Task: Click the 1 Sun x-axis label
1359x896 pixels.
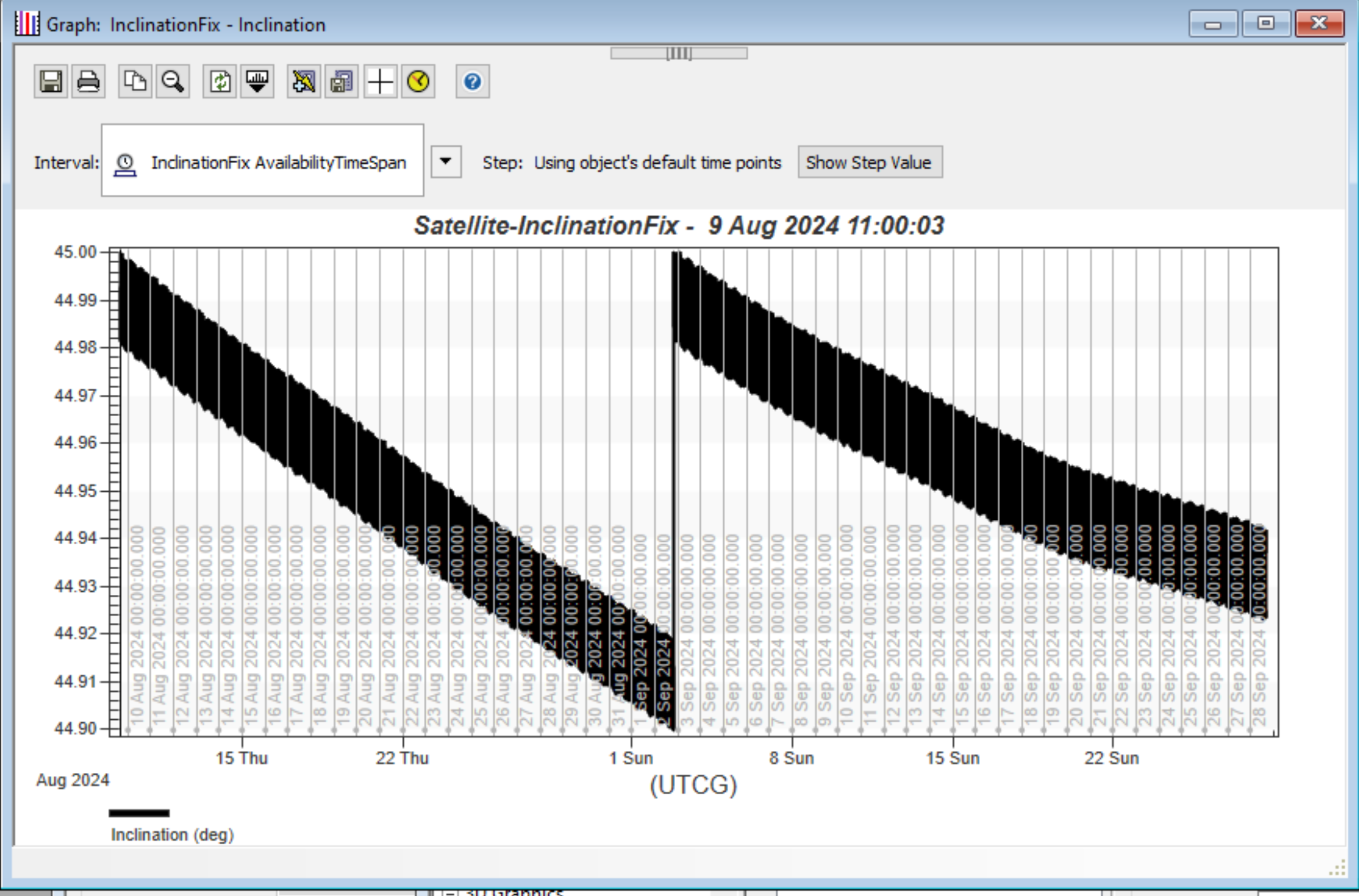Action: [x=631, y=758]
